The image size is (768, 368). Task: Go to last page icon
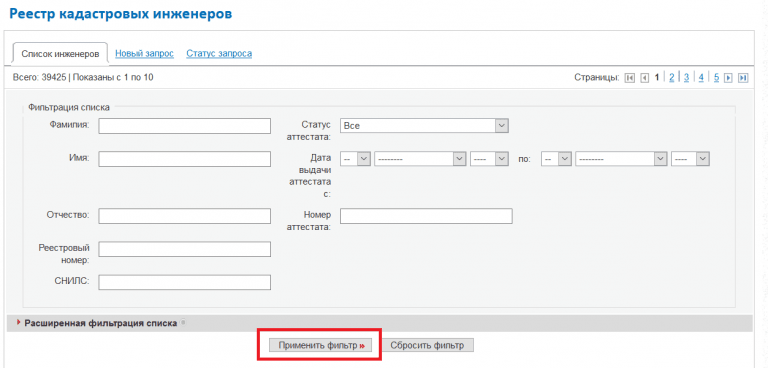coord(743,78)
